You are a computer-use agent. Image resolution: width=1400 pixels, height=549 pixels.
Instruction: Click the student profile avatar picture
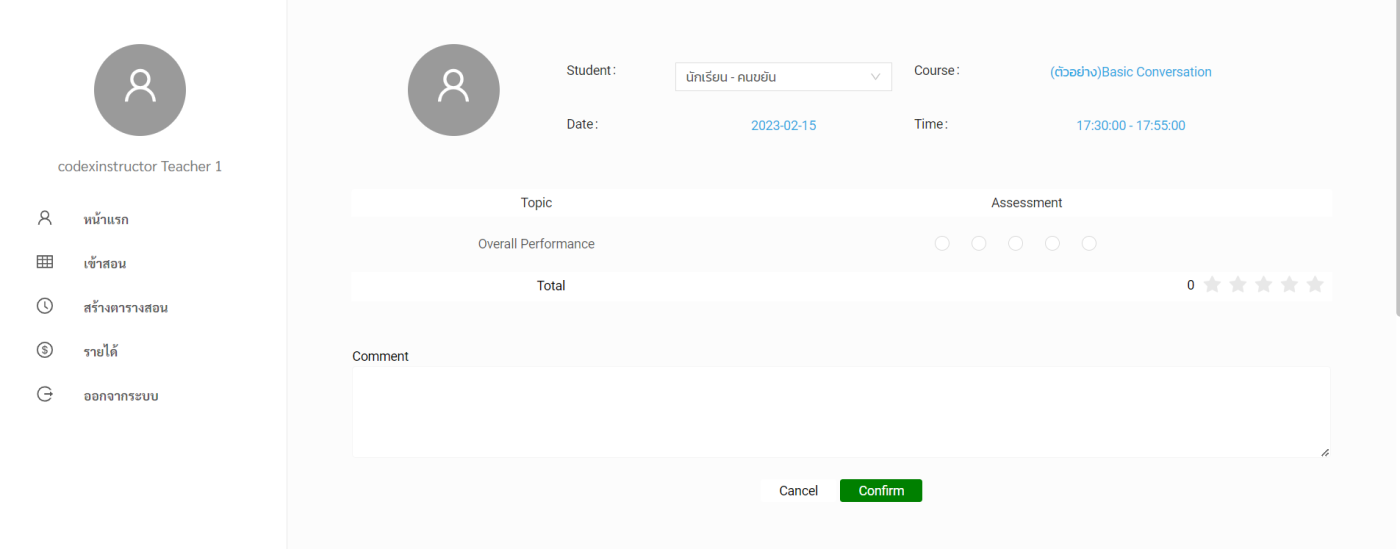click(453, 90)
